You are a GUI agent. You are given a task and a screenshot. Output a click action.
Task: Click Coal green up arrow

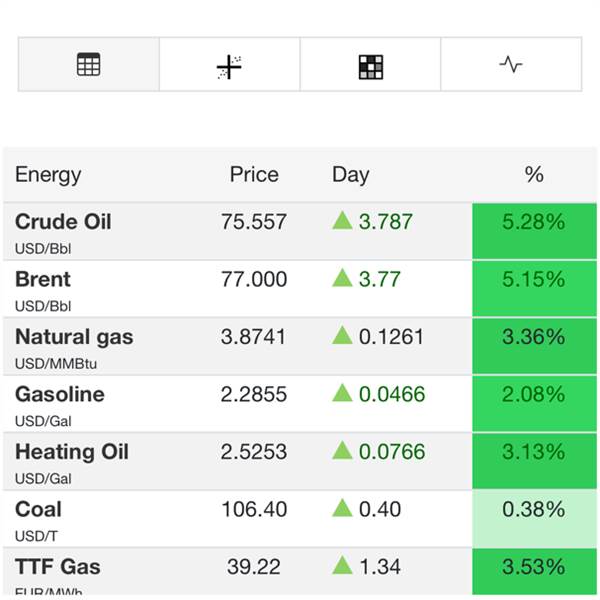coord(342,509)
